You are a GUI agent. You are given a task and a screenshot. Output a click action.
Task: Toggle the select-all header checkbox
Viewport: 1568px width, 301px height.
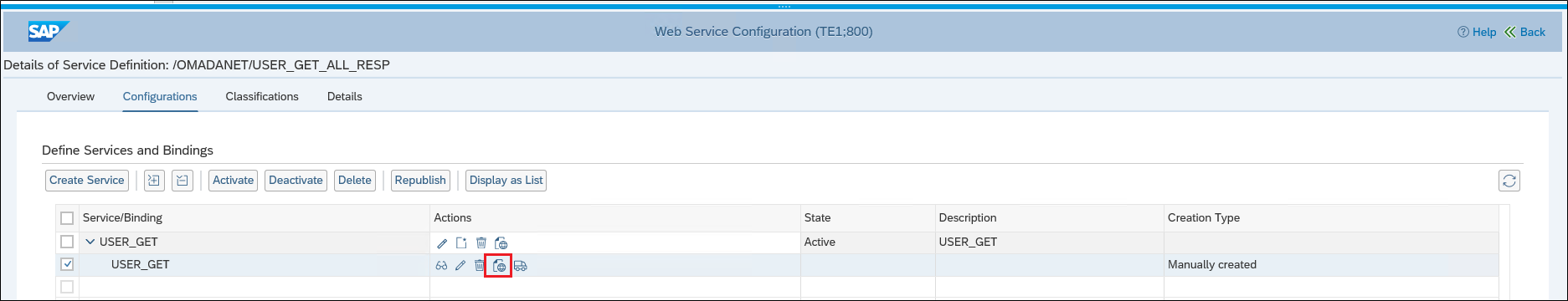point(67,218)
